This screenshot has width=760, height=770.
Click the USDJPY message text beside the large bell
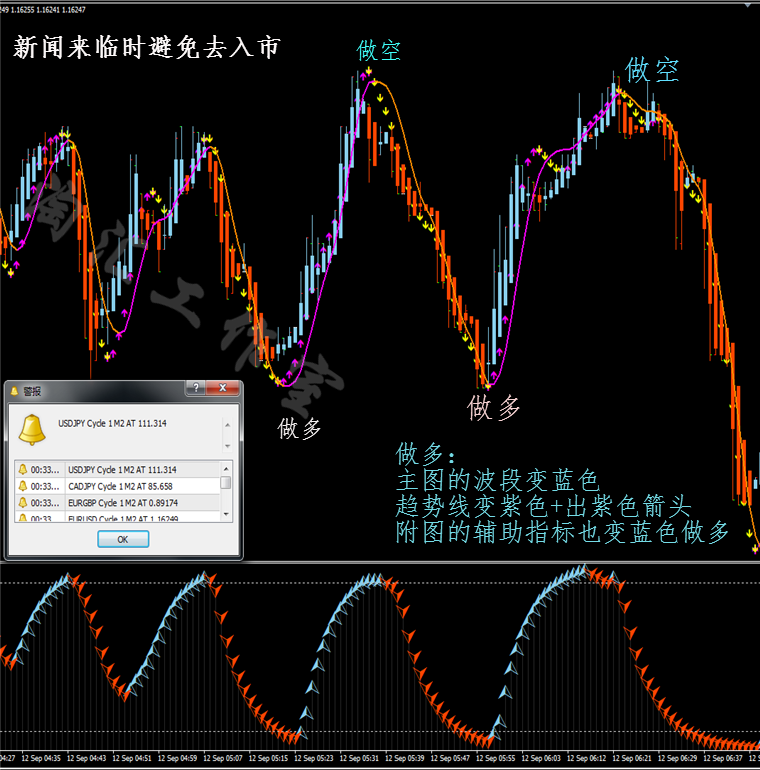click(x=112, y=423)
